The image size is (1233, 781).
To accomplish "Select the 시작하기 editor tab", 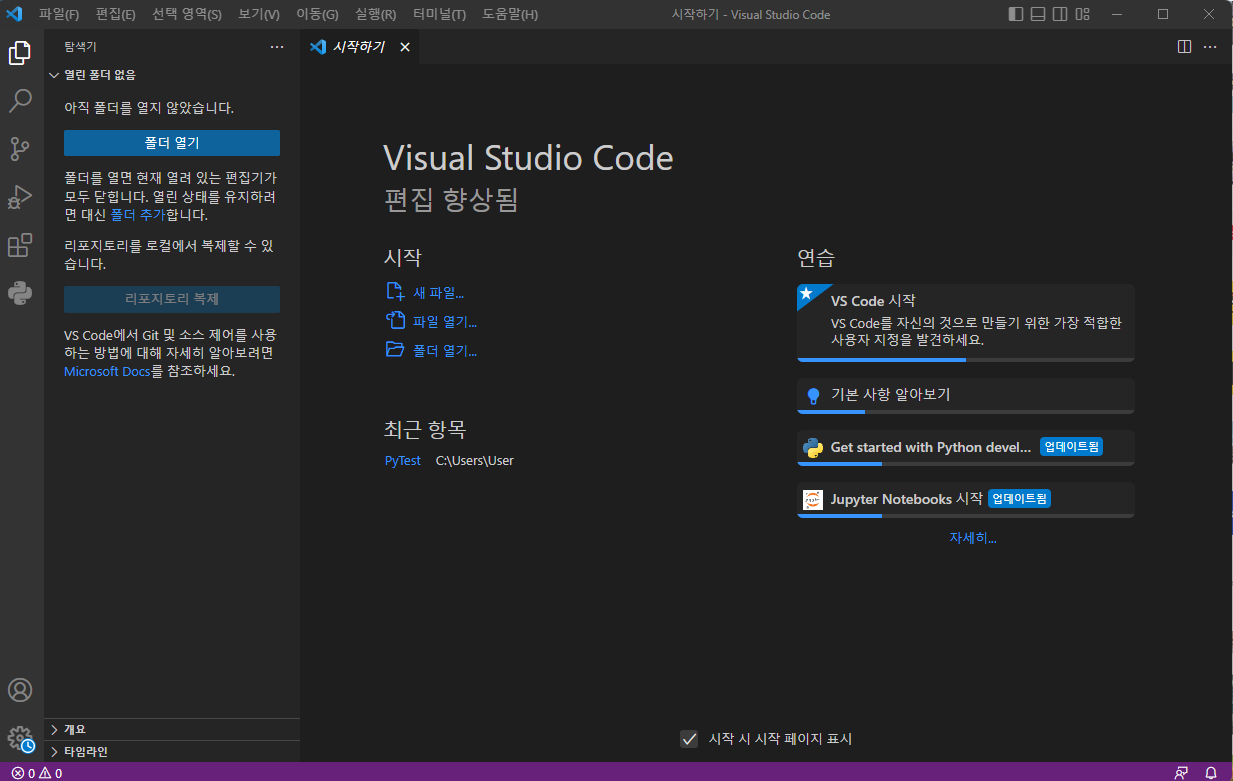I will pos(360,47).
